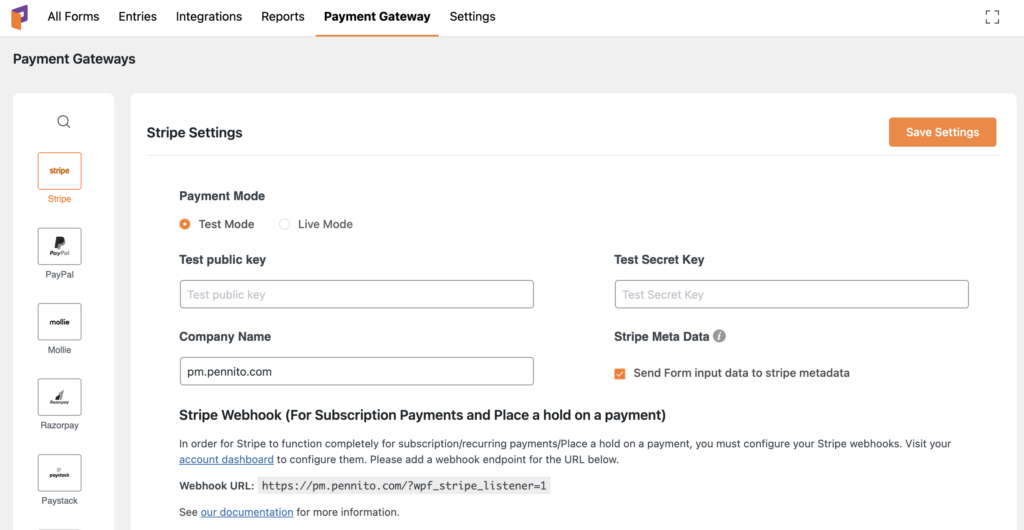Go to the Entries tab
Image resolution: width=1024 pixels, height=530 pixels.
137,17
